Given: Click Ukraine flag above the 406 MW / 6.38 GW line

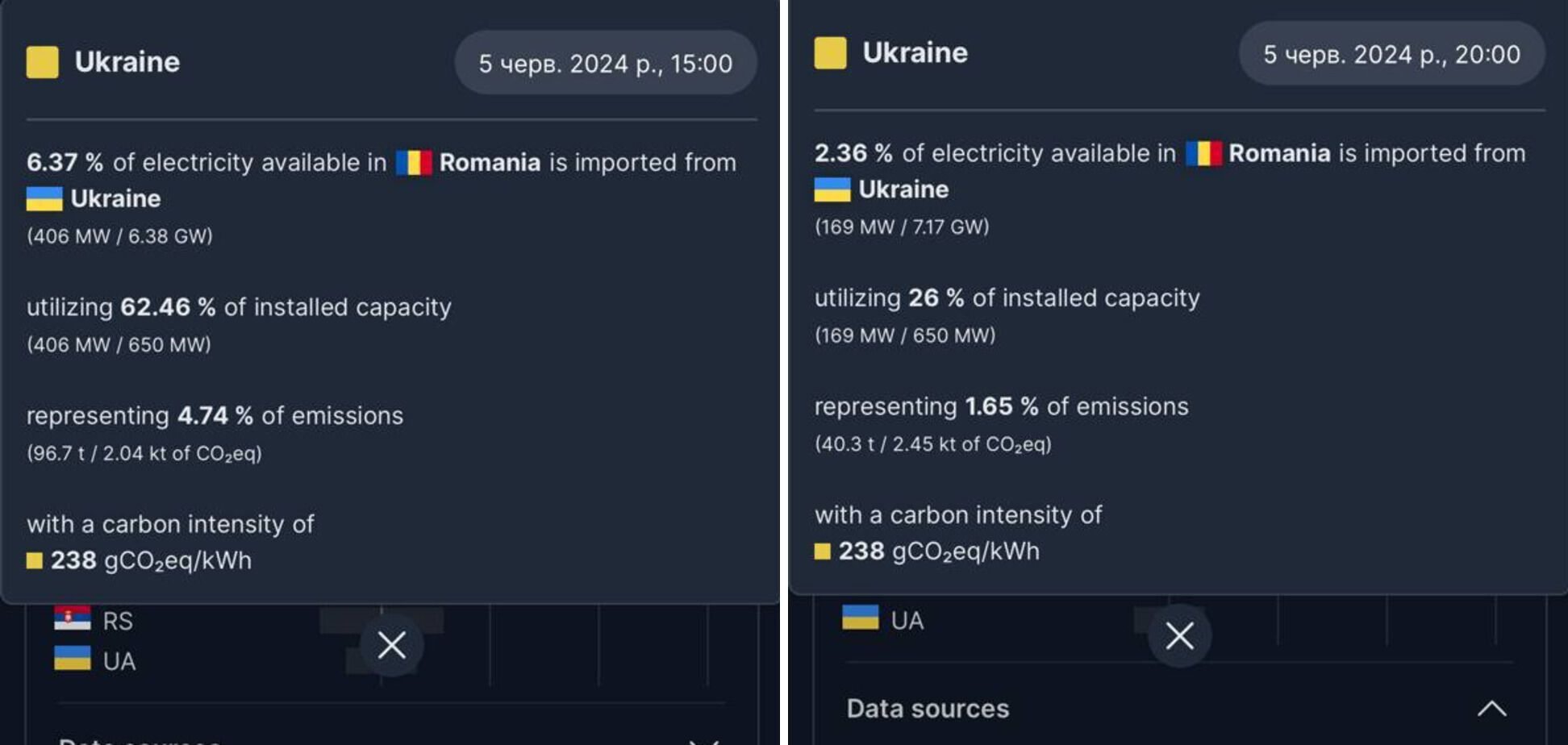Looking at the screenshot, I should [x=44, y=199].
